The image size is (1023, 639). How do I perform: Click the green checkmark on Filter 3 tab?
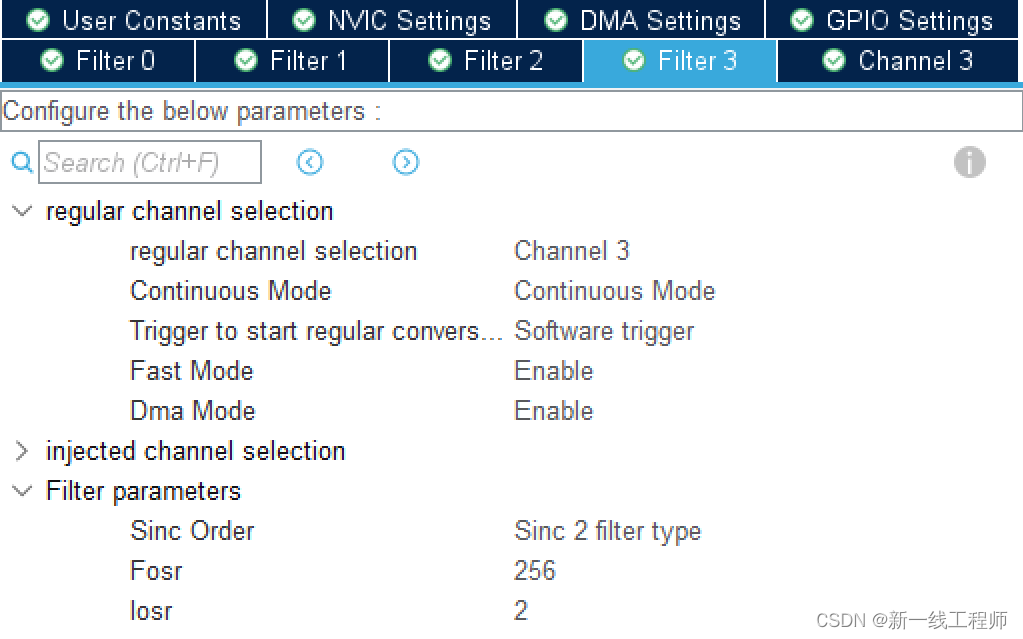pyautogui.click(x=634, y=60)
